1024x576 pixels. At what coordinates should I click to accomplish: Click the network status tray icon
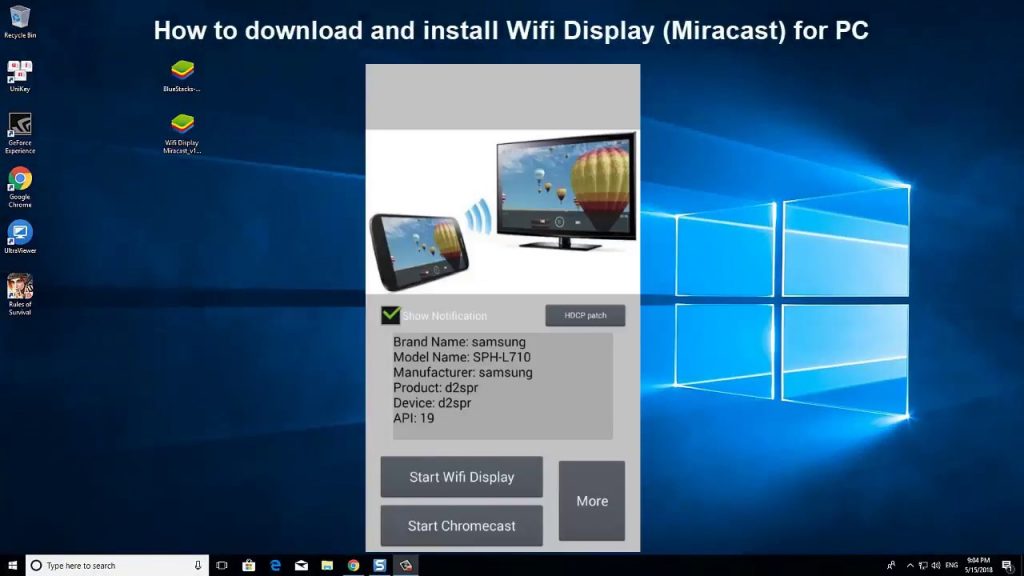pyautogui.click(x=923, y=566)
